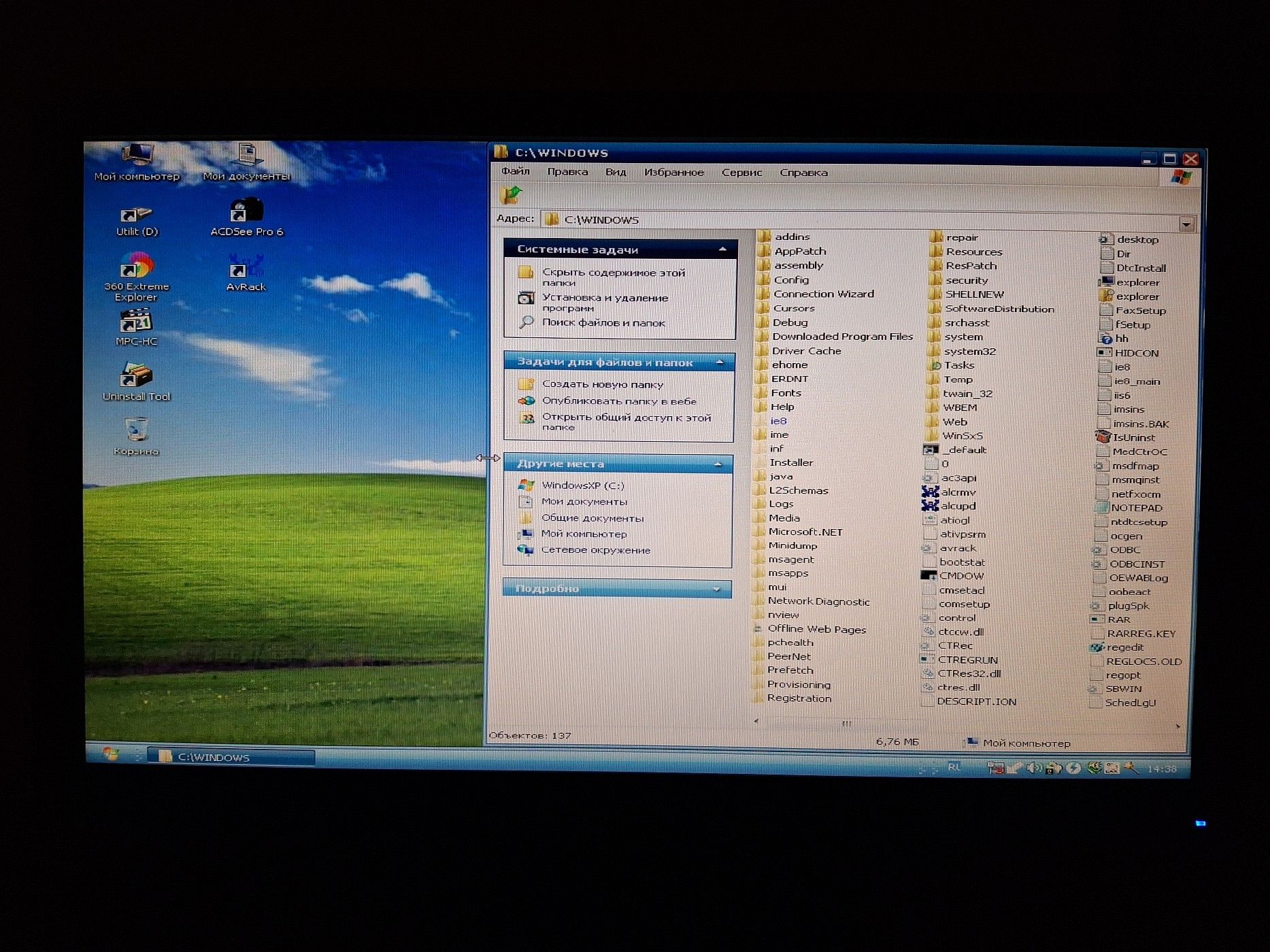Click Создать новую папку link

point(602,384)
